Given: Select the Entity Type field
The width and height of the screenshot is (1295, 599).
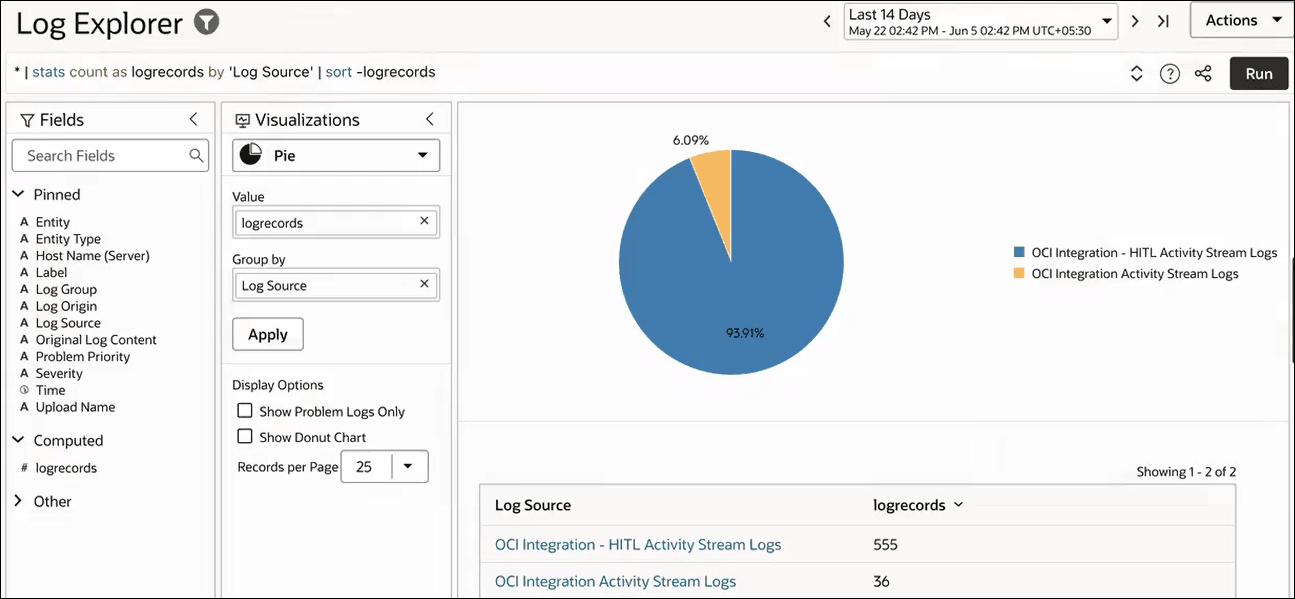Looking at the screenshot, I should [x=68, y=239].
